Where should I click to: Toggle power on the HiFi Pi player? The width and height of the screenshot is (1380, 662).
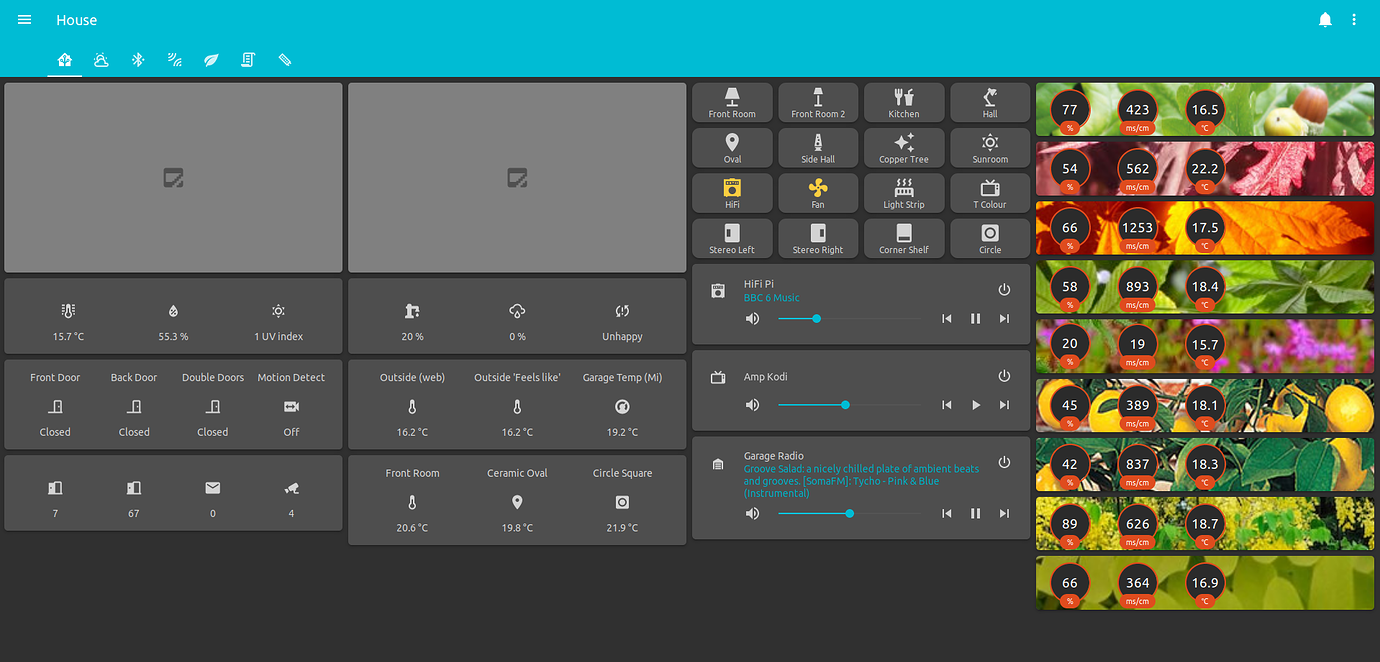pos(1004,289)
